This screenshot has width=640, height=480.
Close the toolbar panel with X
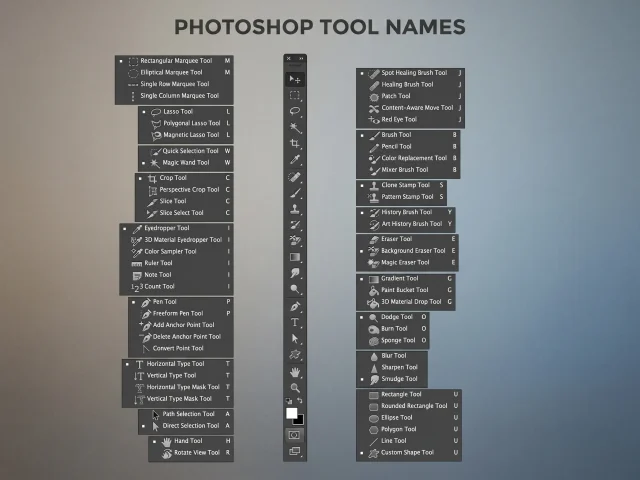pyautogui.click(x=289, y=58)
